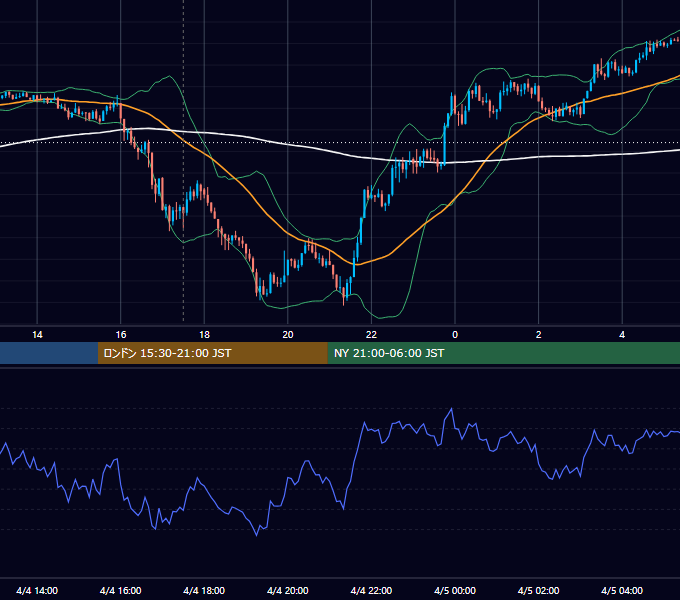Screen dimensions: 680x600
Task: Click the blue session bar before London
Action: (49, 353)
